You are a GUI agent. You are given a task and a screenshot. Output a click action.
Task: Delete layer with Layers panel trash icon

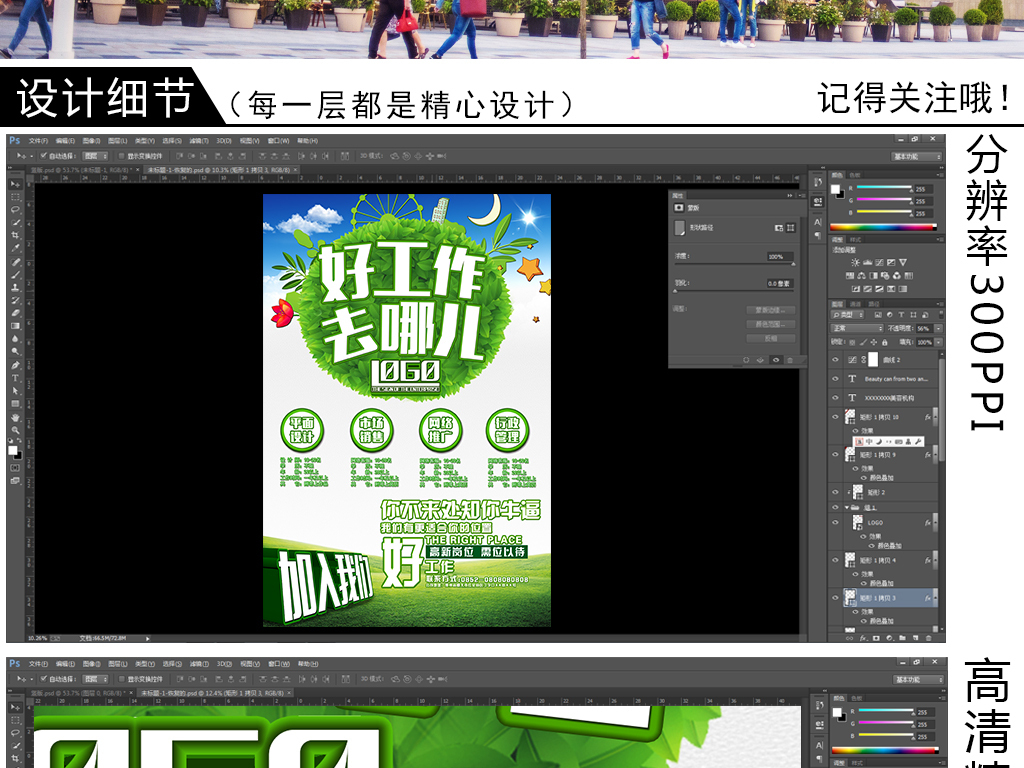pos(927,637)
